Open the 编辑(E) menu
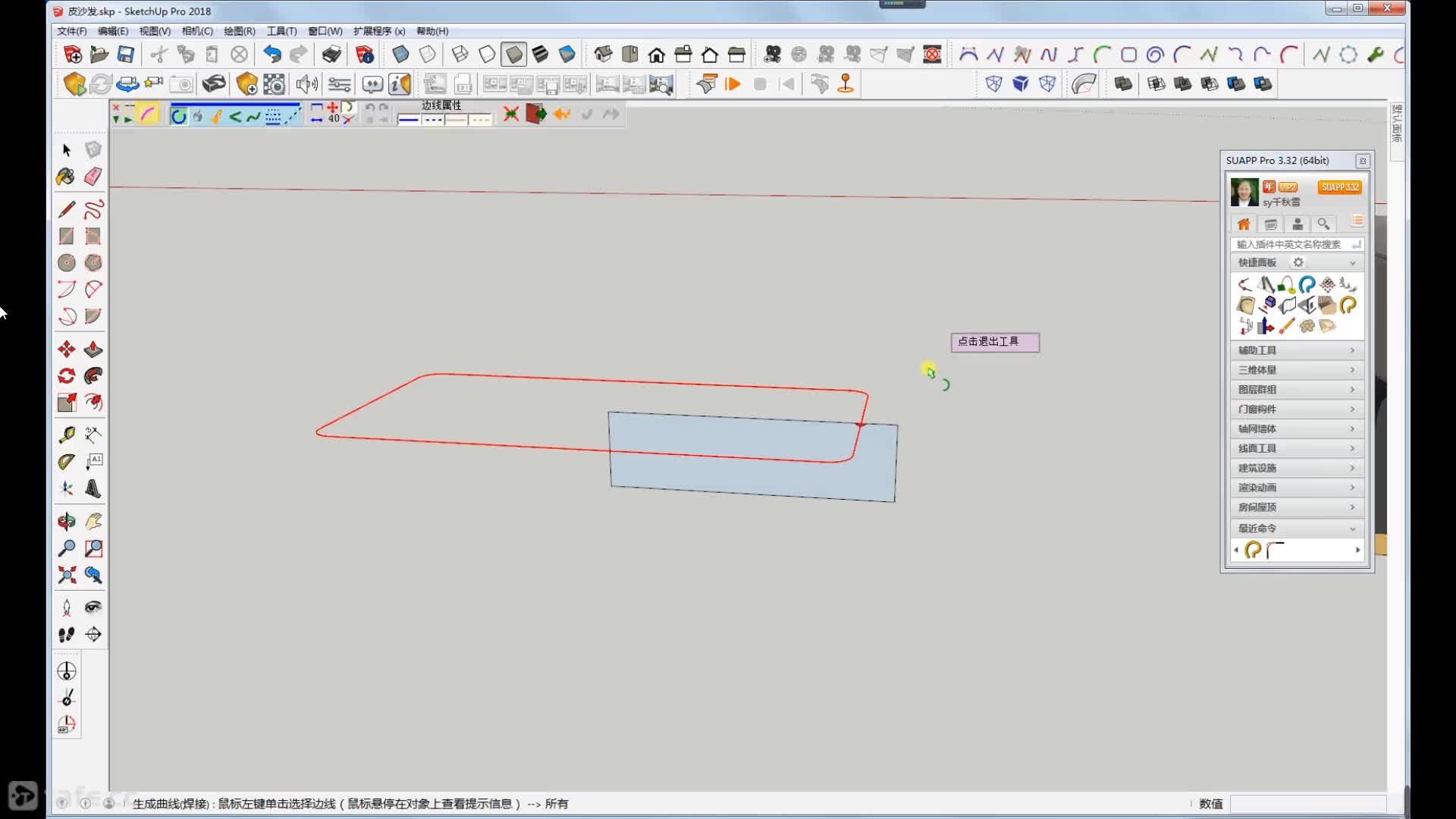 (x=113, y=31)
